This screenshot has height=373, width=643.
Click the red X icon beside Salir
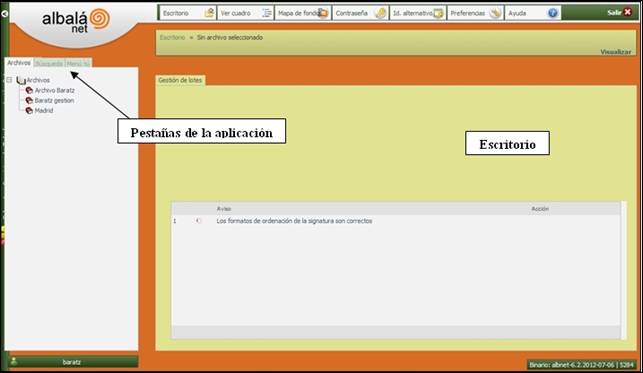pyautogui.click(x=627, y=12)
